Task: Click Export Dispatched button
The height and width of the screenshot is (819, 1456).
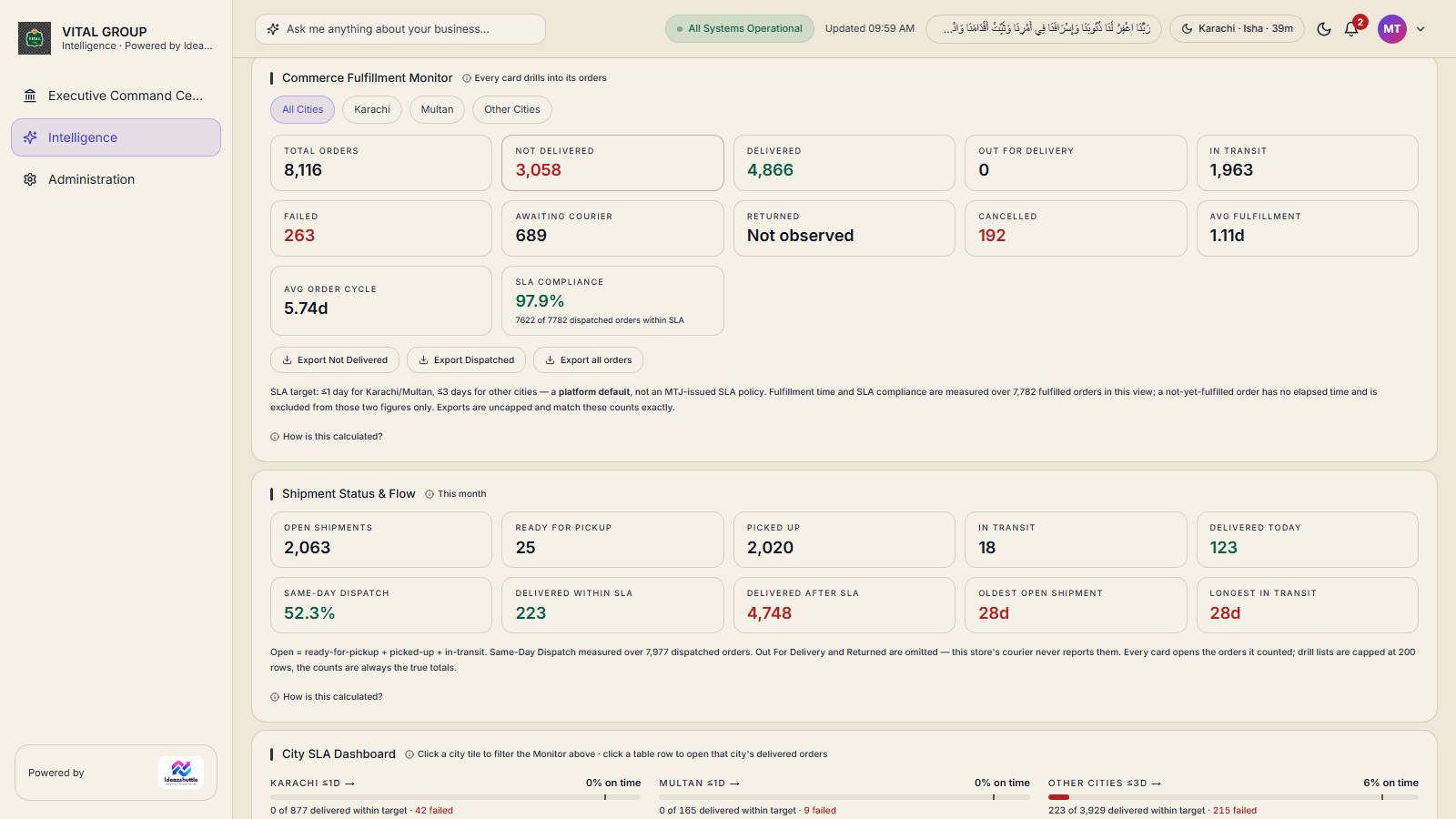Action: pos(466,360)
